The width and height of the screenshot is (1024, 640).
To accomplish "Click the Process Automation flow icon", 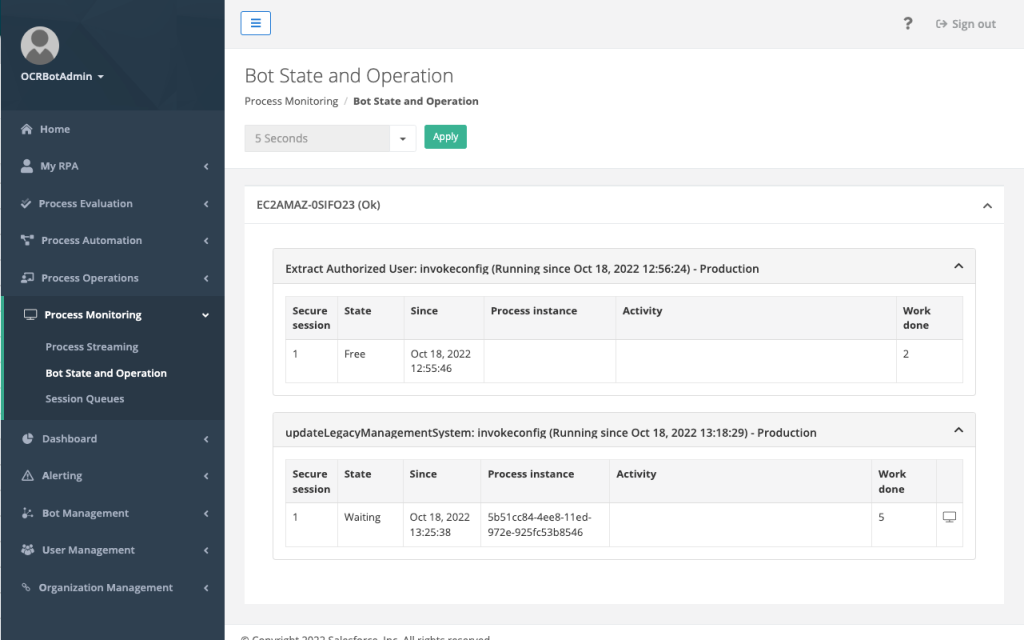I will 27,240.
